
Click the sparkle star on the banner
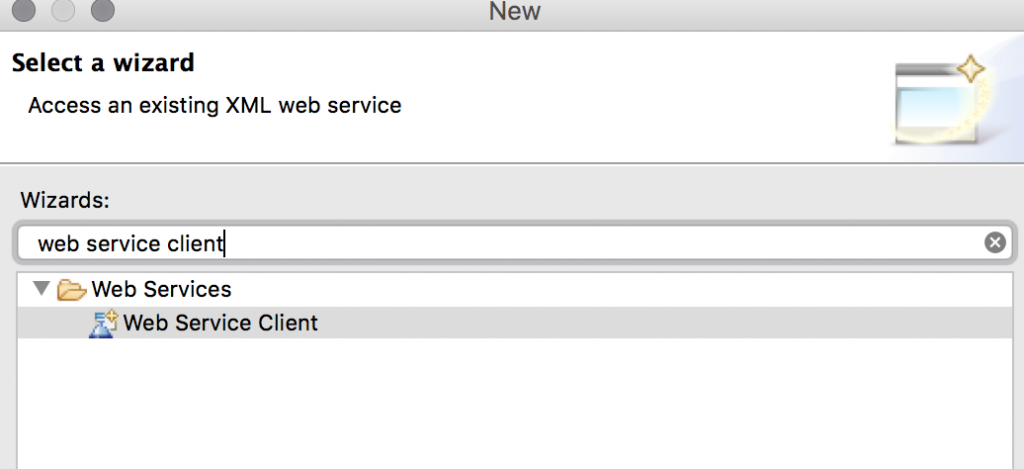click(971, 70)
